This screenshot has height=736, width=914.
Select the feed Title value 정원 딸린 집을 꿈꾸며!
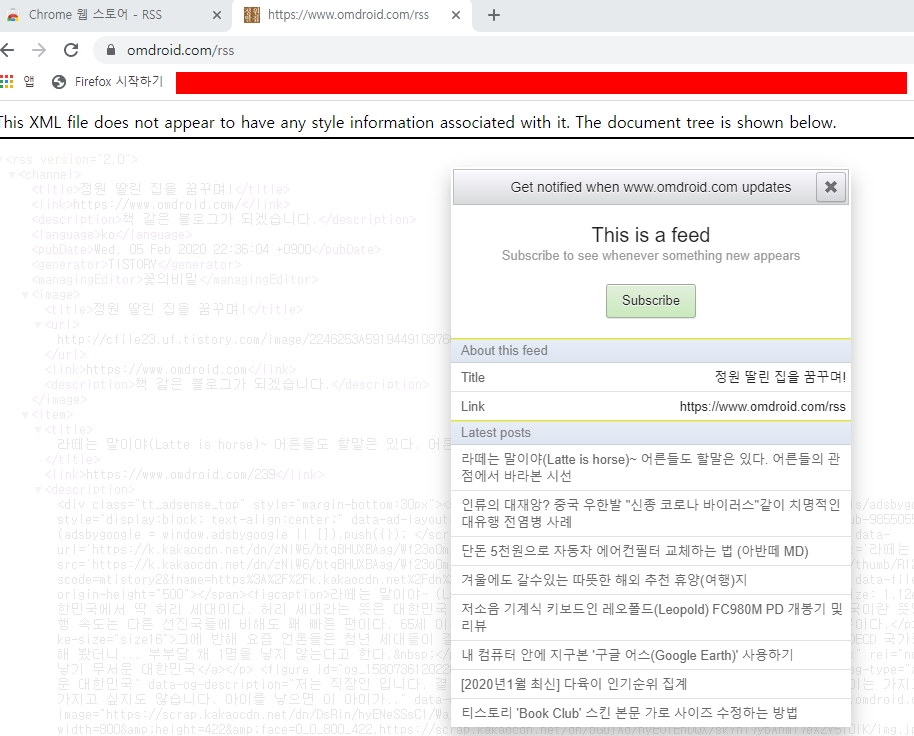[780, 377]
